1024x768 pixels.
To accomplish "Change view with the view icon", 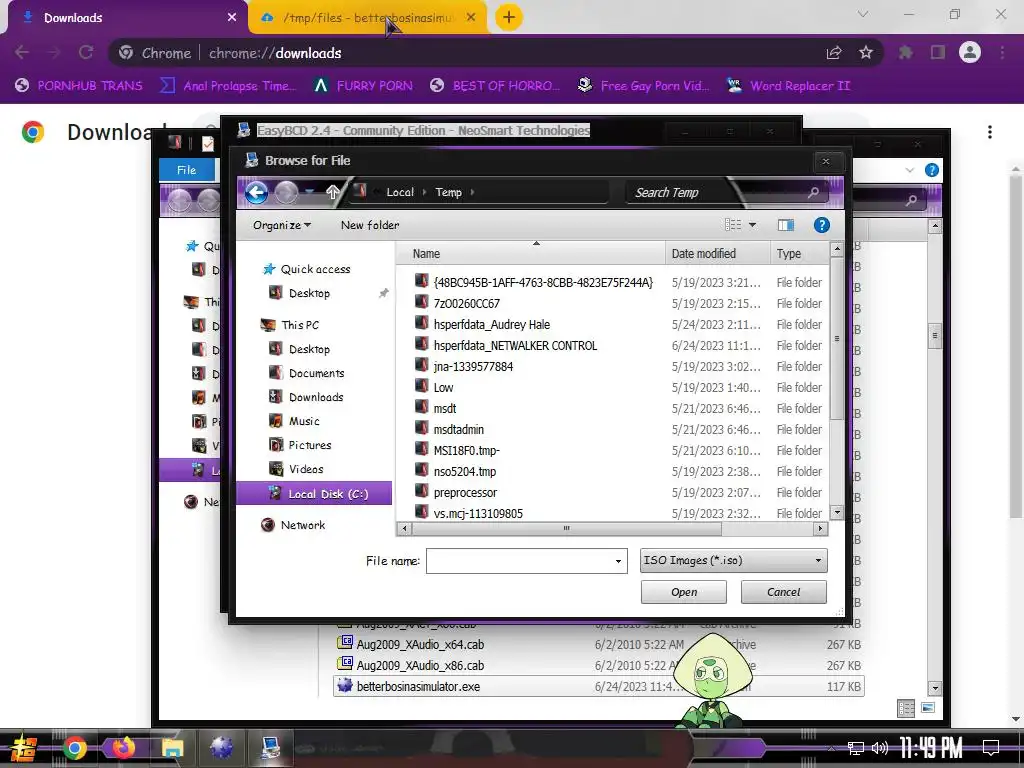I will [x=733, y=225].
